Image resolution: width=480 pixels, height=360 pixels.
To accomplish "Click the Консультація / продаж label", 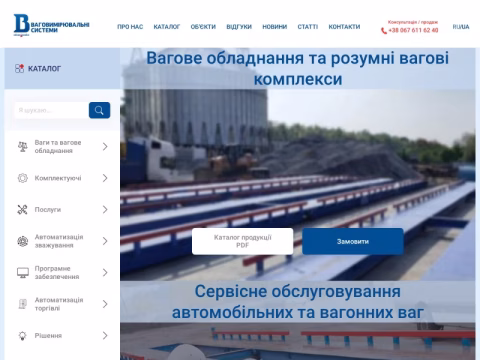I will click(x=413, y=22).
